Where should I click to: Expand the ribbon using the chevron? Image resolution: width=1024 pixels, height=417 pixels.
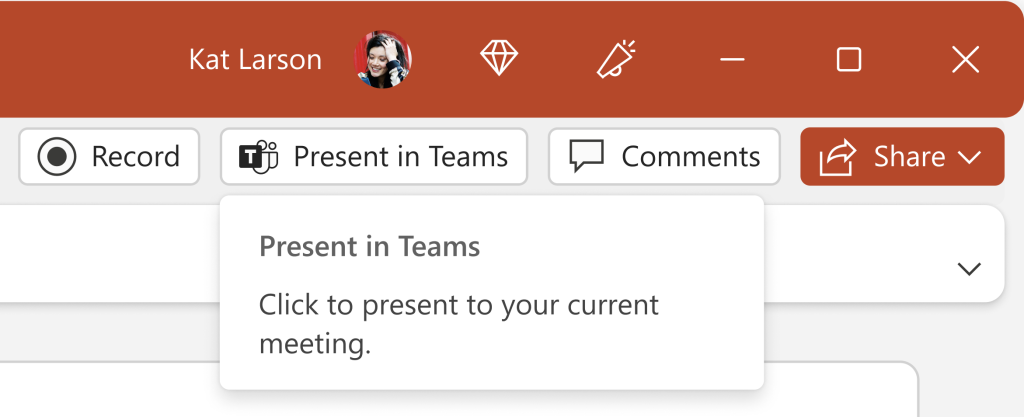(968, 268)
